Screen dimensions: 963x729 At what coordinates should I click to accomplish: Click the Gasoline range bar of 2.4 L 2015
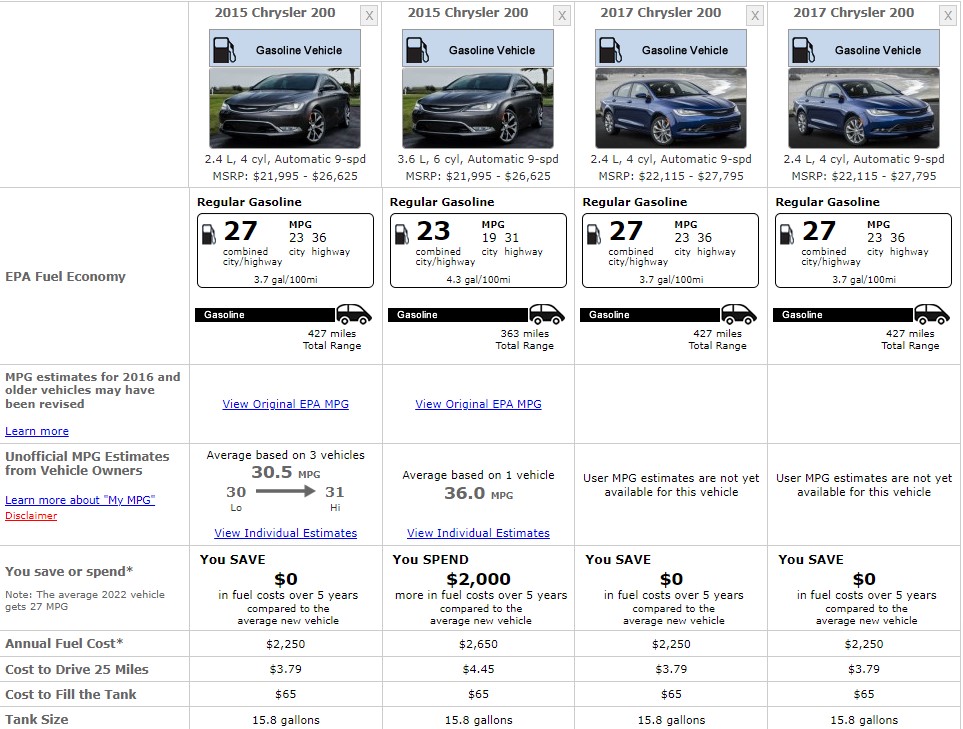pos(265,314)
